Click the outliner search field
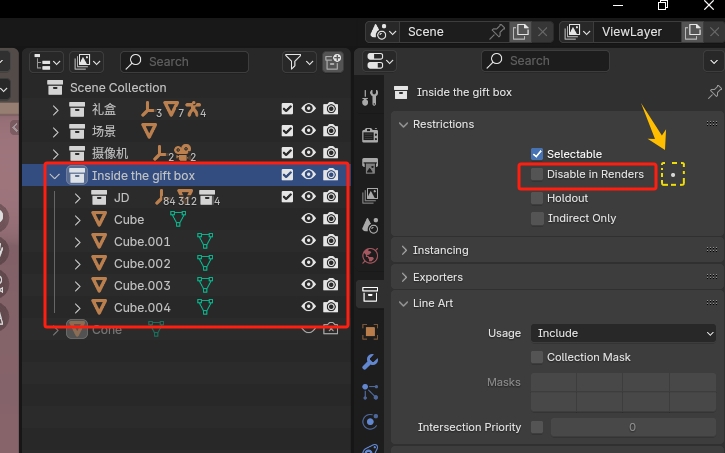Screen dimensions: 725x453 [x=184, y=61]
